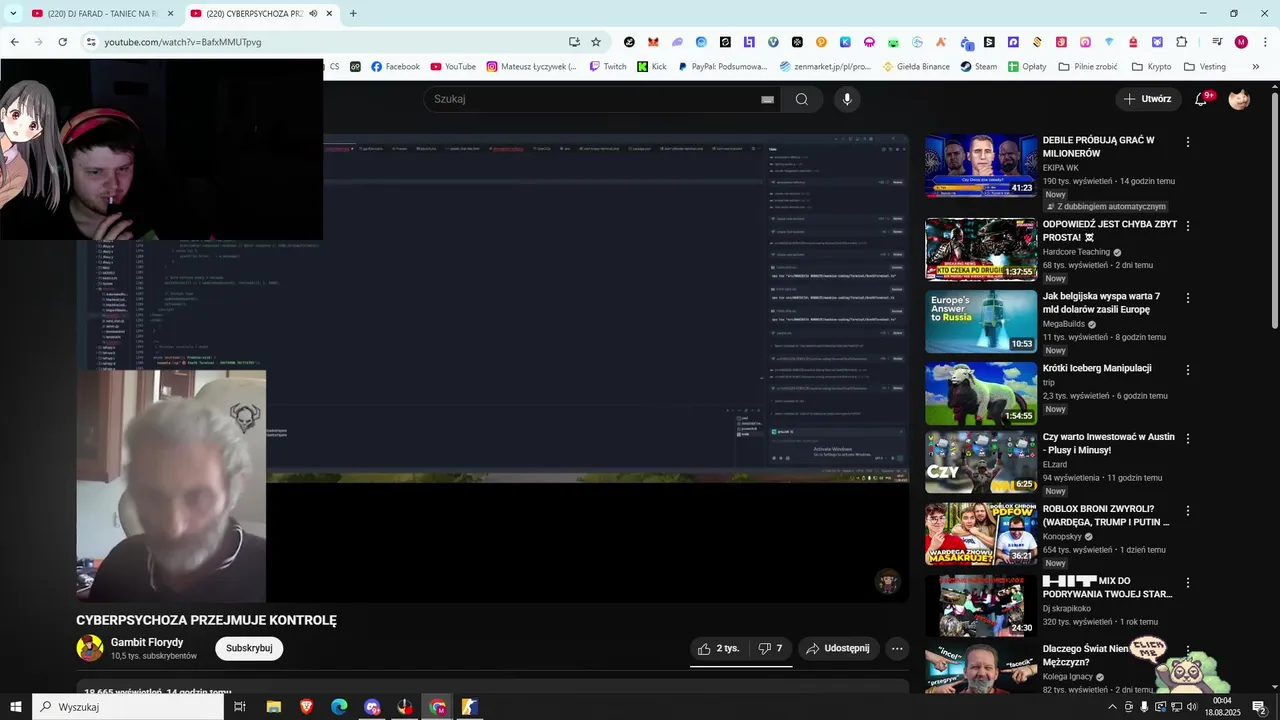
Task: Open Krypto bookmarks folder
Action: 1151,67
